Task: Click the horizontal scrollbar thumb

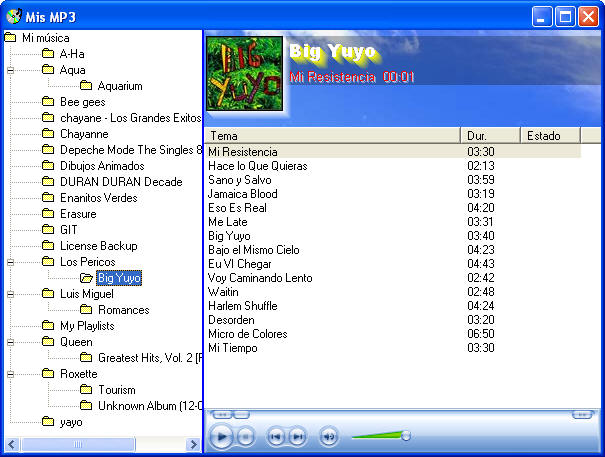Action: click(x=78, y=444)
